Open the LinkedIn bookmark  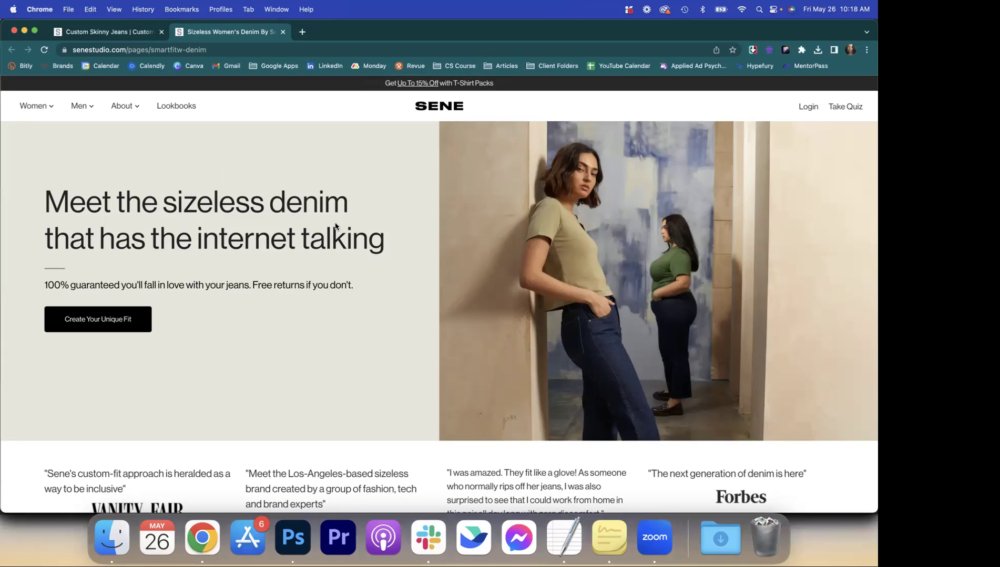[325, 66]
